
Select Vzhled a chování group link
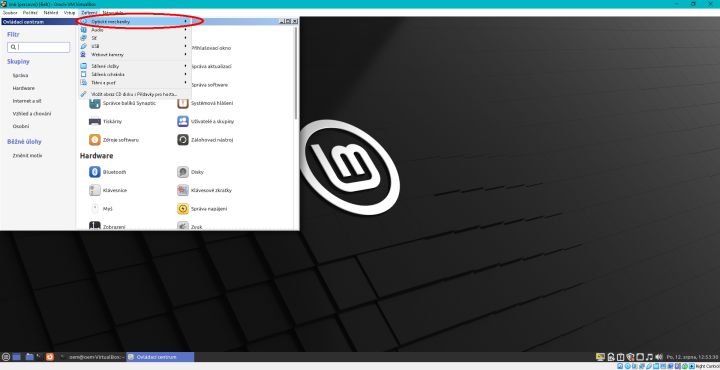(32, 113)
